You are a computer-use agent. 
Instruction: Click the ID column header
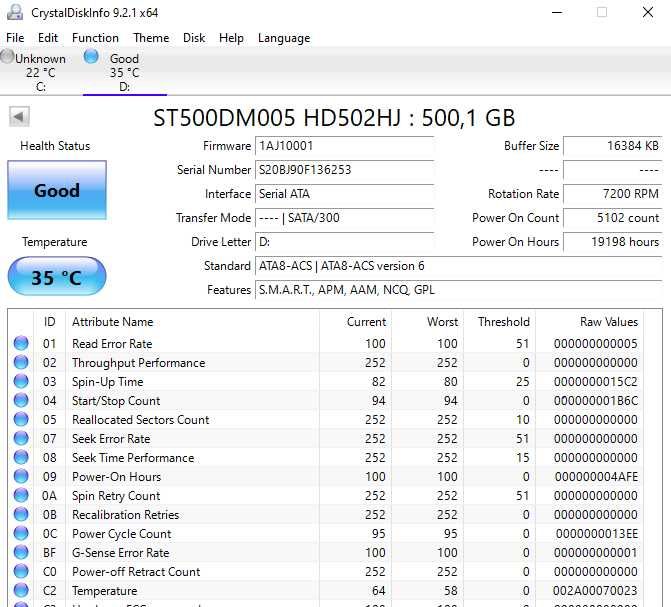(50, 321)
